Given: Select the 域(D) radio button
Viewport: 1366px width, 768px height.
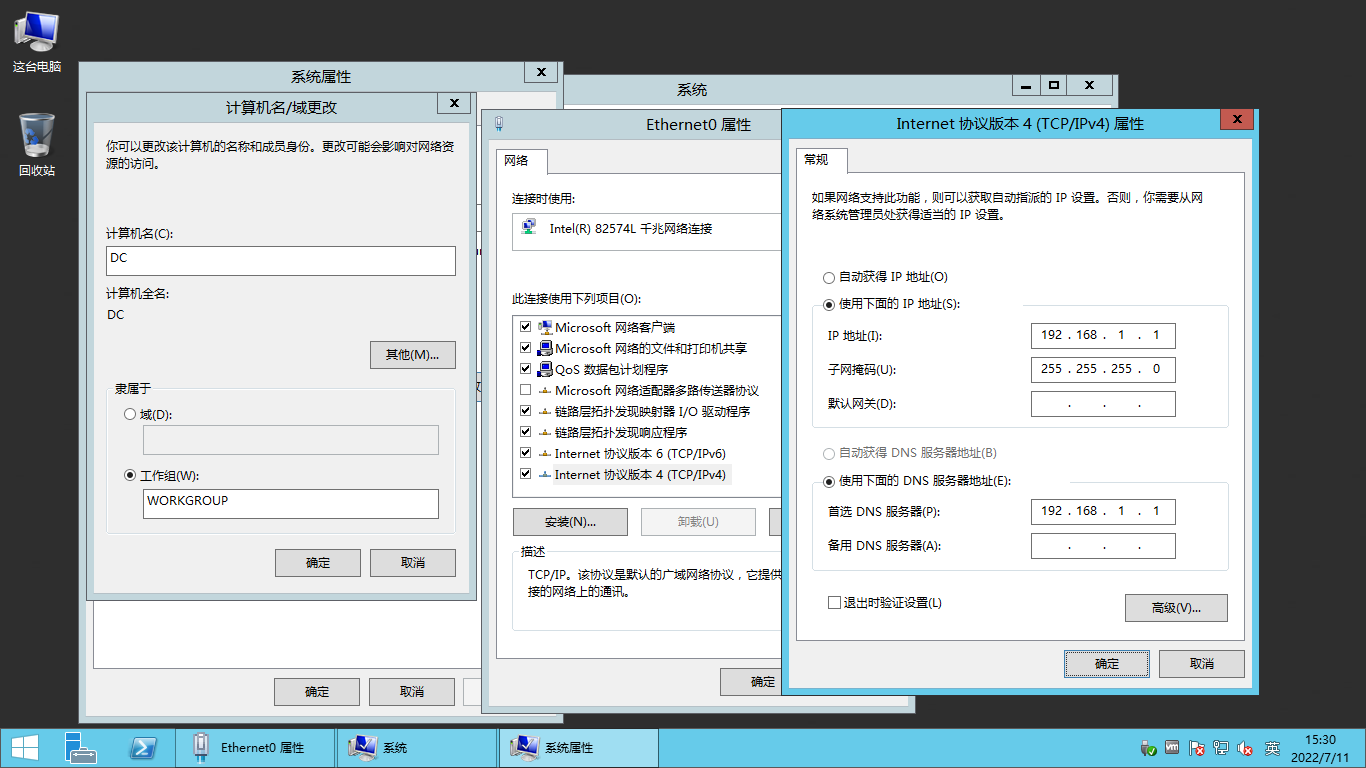Looking at the screenshot, I should (x=130, y=413).
